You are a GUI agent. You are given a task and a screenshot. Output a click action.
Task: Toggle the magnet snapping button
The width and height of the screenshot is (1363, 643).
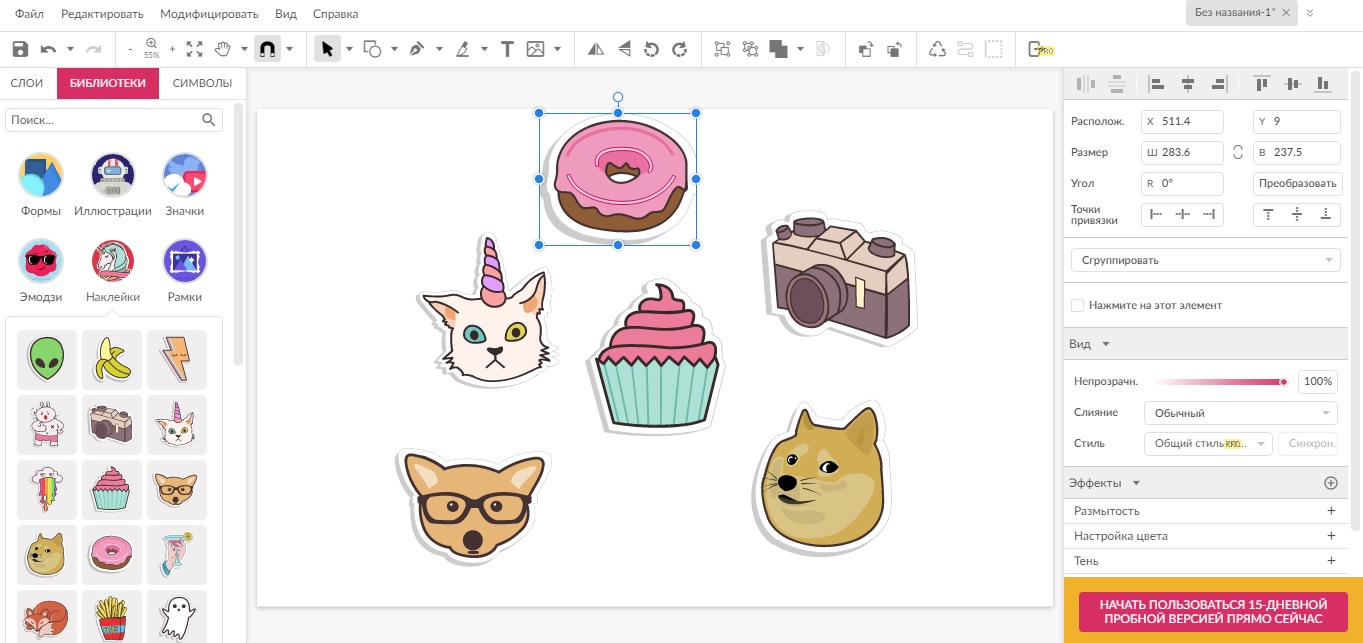click(266, 49)
